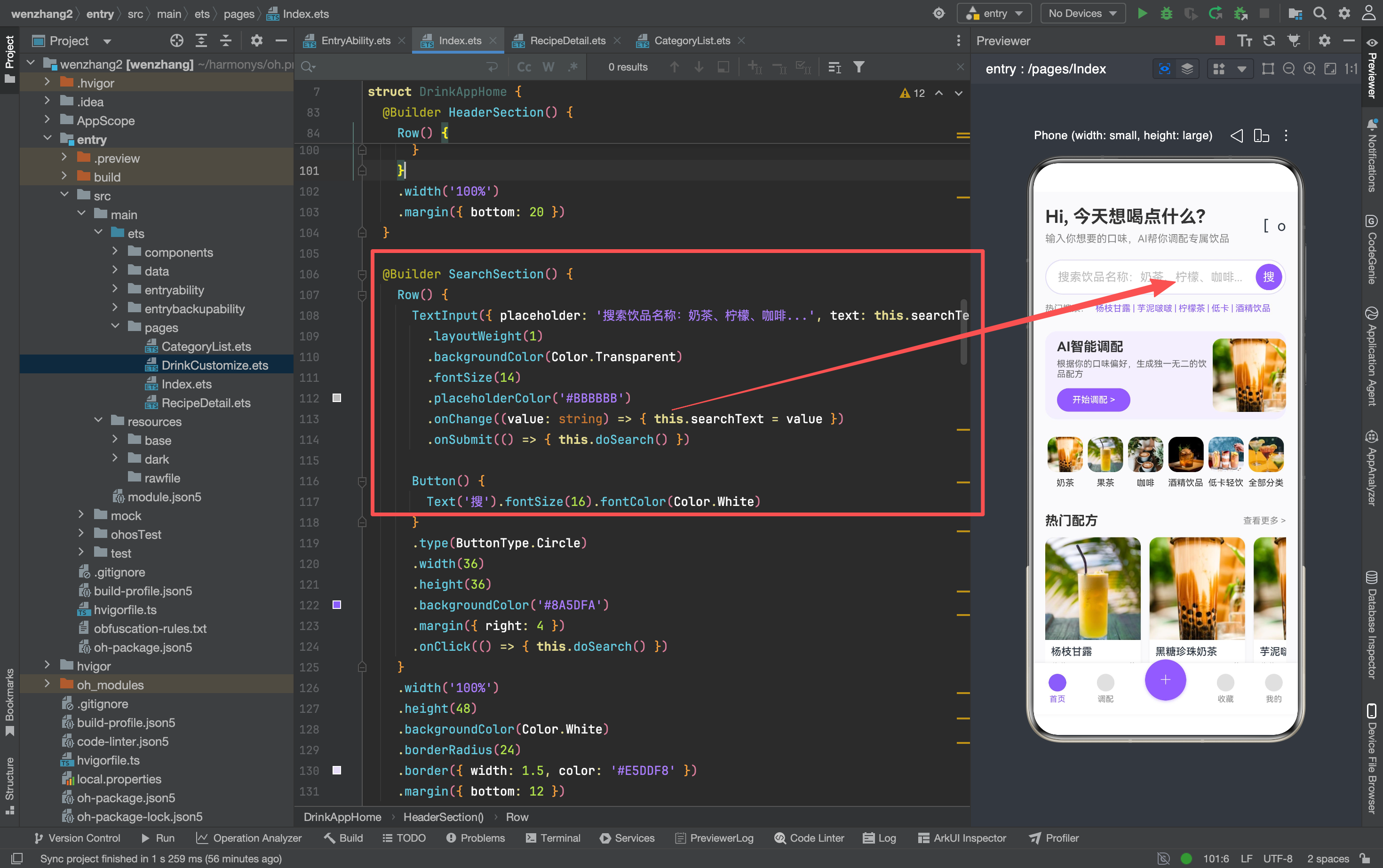Click the preview back navigation triangle
The height and width of the screenshot is (868, 1383).
pyautogui.click(x=1237, y=135)
